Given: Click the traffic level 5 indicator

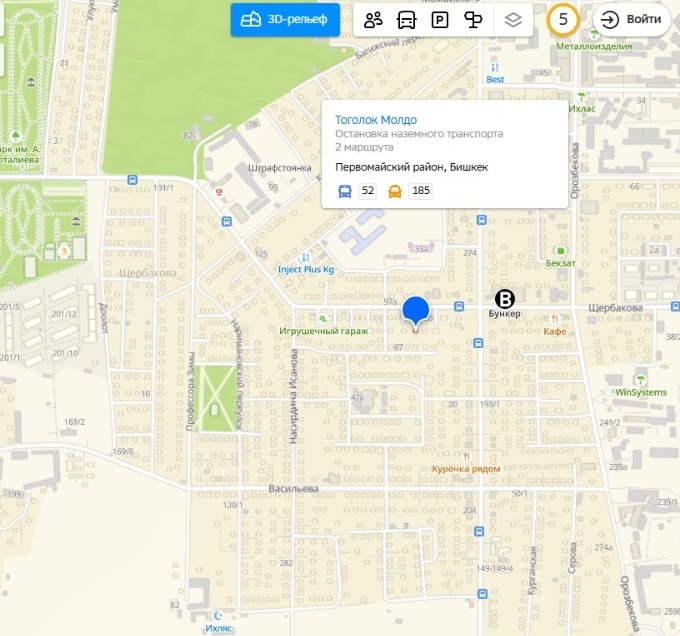Looking at the screenshot, I should point(564,19).
